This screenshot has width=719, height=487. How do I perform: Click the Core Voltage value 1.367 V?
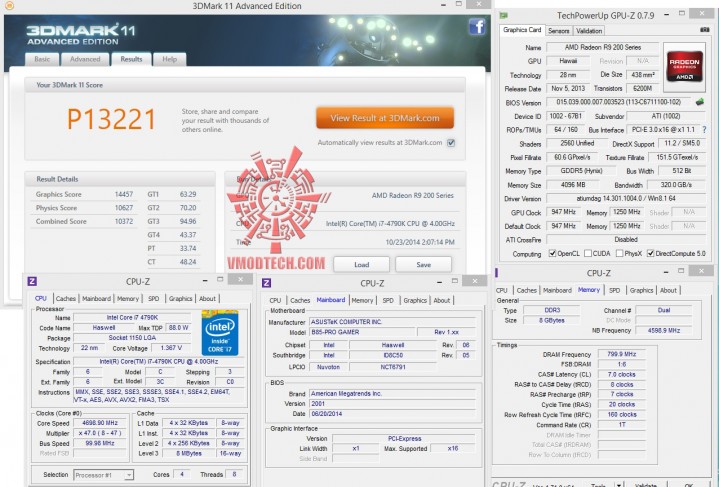tap(171, 348)
